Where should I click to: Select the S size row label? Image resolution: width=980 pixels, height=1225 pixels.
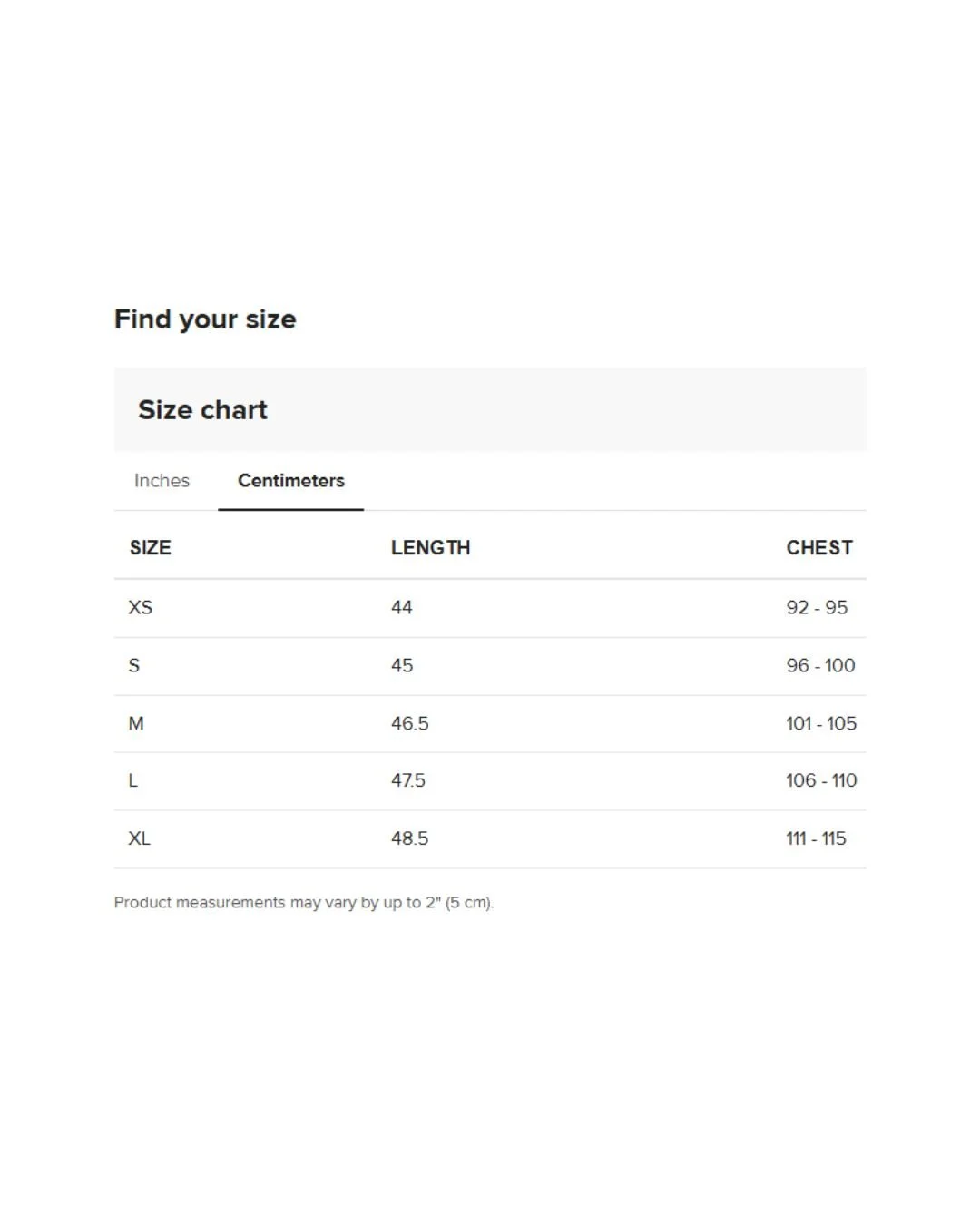click(x=134, y=666)
